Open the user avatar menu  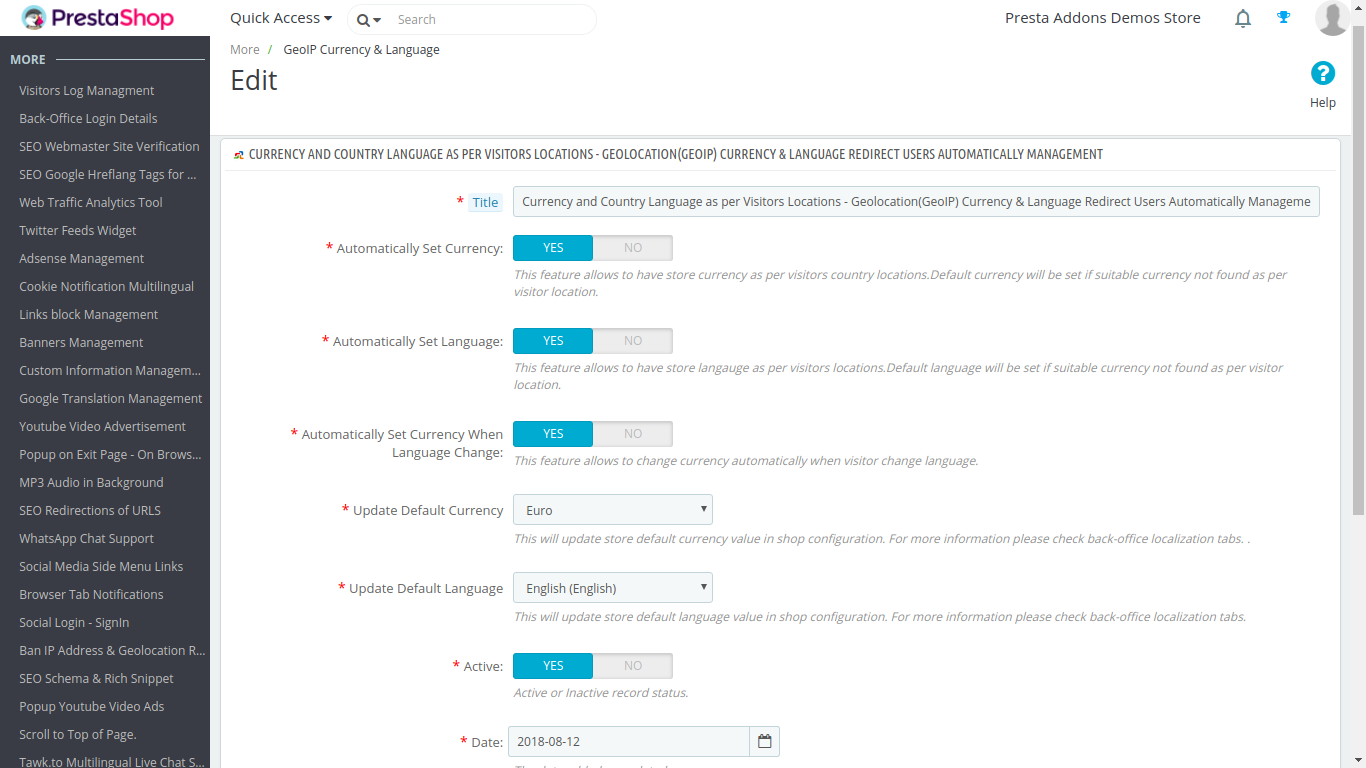[1332, 18]
